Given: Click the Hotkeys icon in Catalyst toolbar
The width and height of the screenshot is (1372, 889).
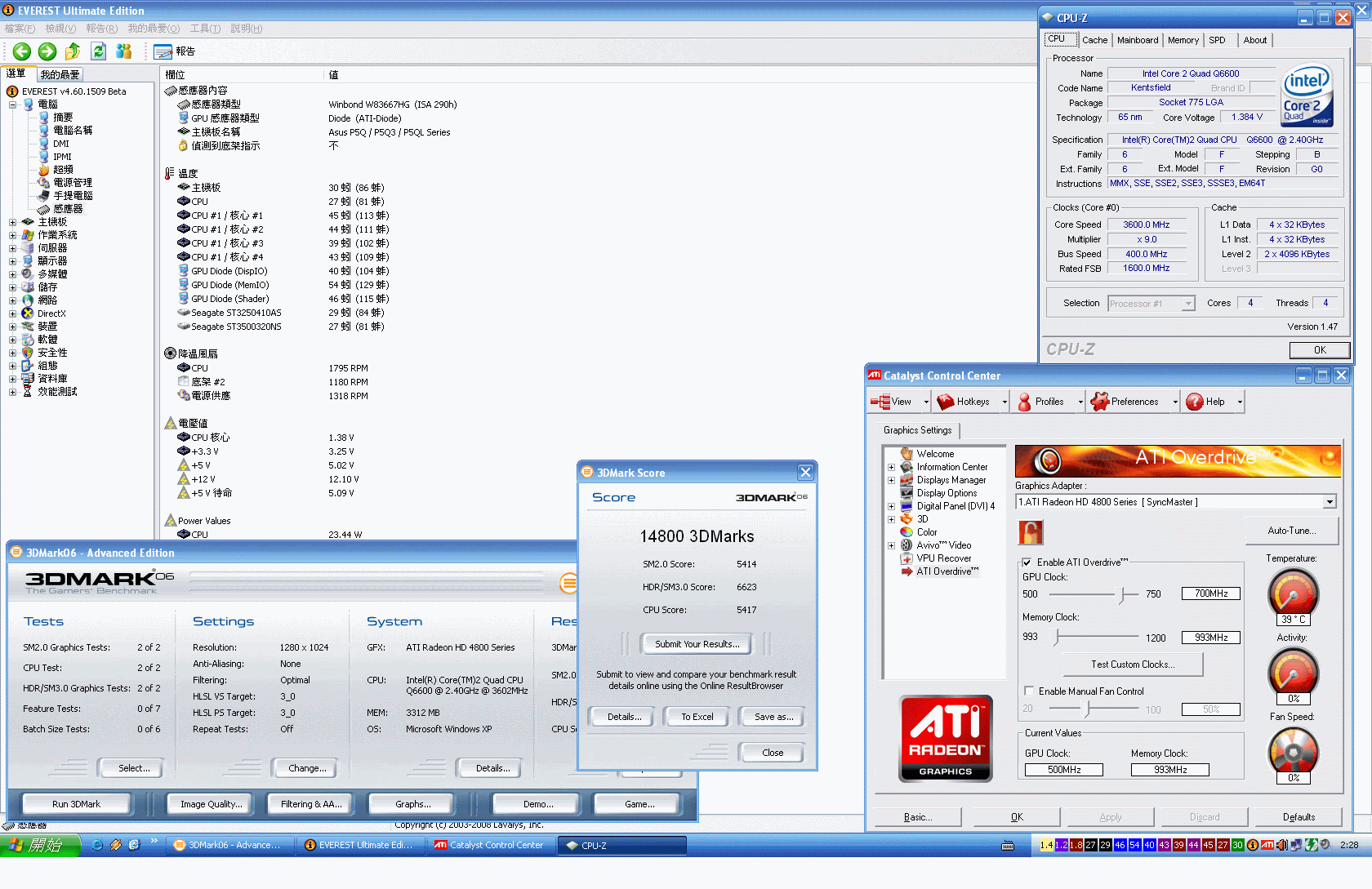Looking at the screenshot, I should [x=946, y=402].
